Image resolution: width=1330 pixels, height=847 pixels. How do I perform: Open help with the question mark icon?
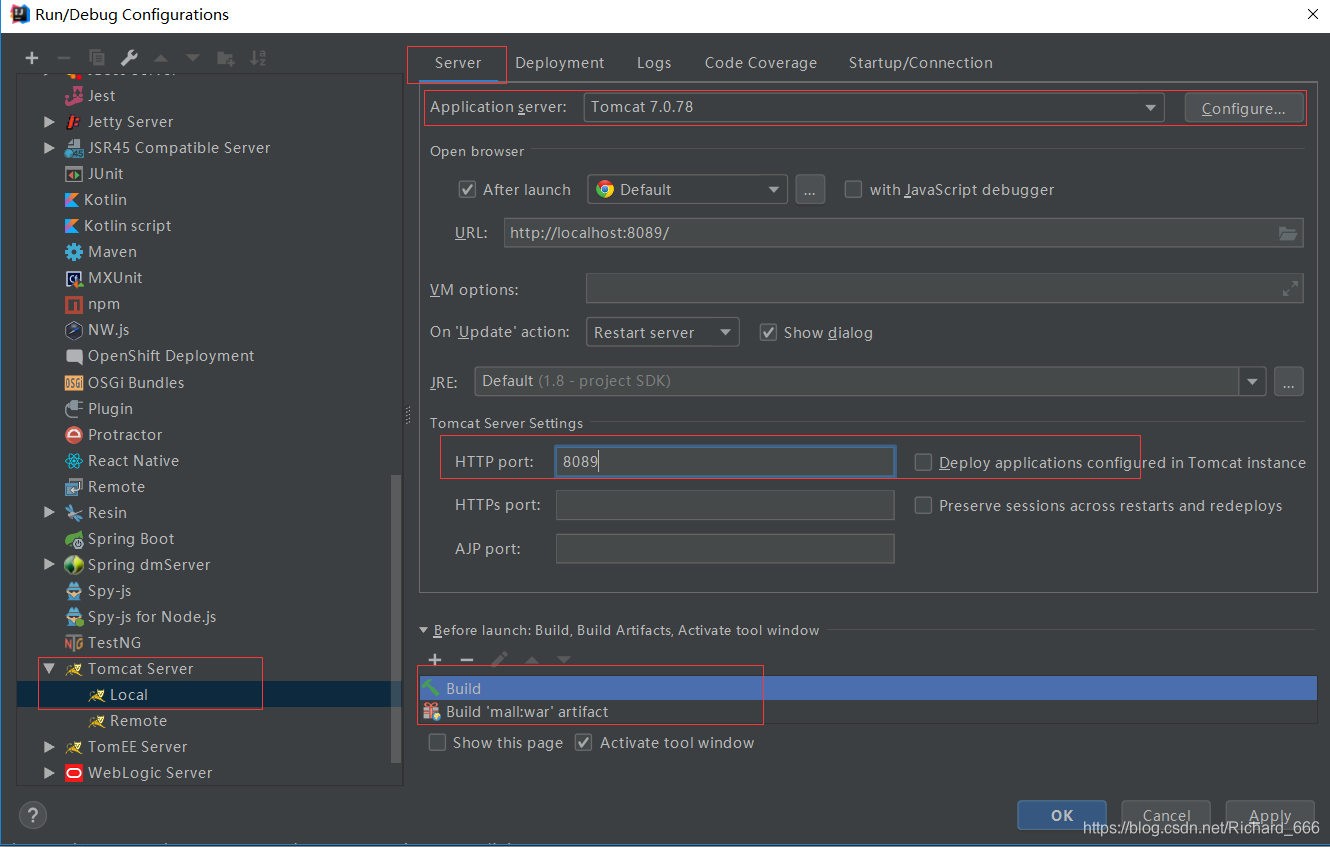(32, 814)
